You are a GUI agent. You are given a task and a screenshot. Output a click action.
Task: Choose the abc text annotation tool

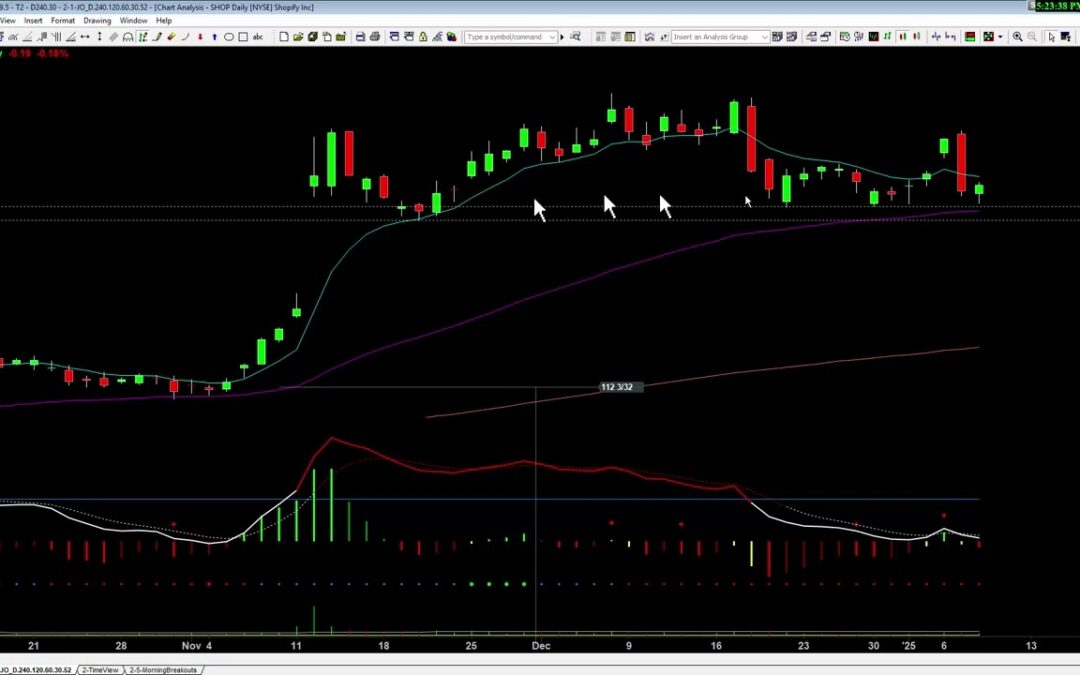coord(258,37)
